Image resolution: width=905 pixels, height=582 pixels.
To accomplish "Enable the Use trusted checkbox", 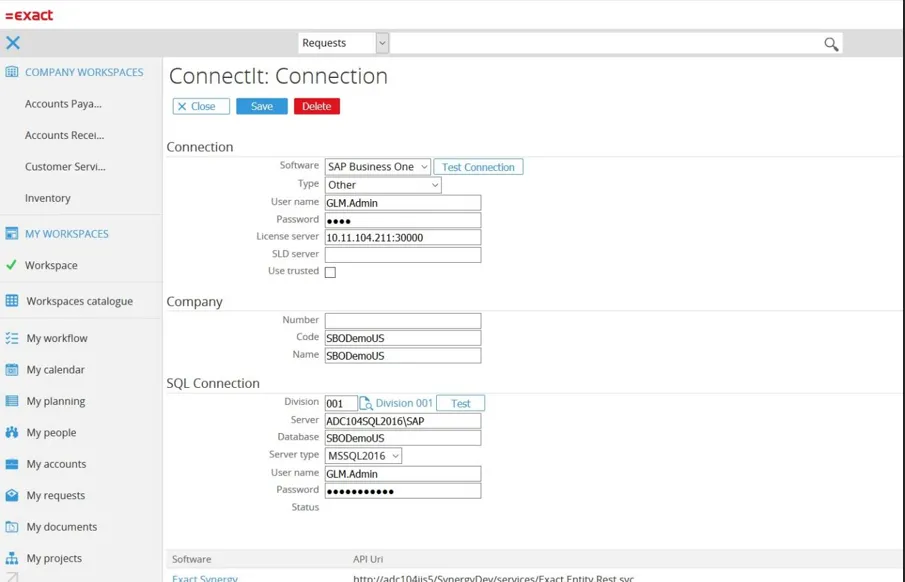I will [330, 272].
